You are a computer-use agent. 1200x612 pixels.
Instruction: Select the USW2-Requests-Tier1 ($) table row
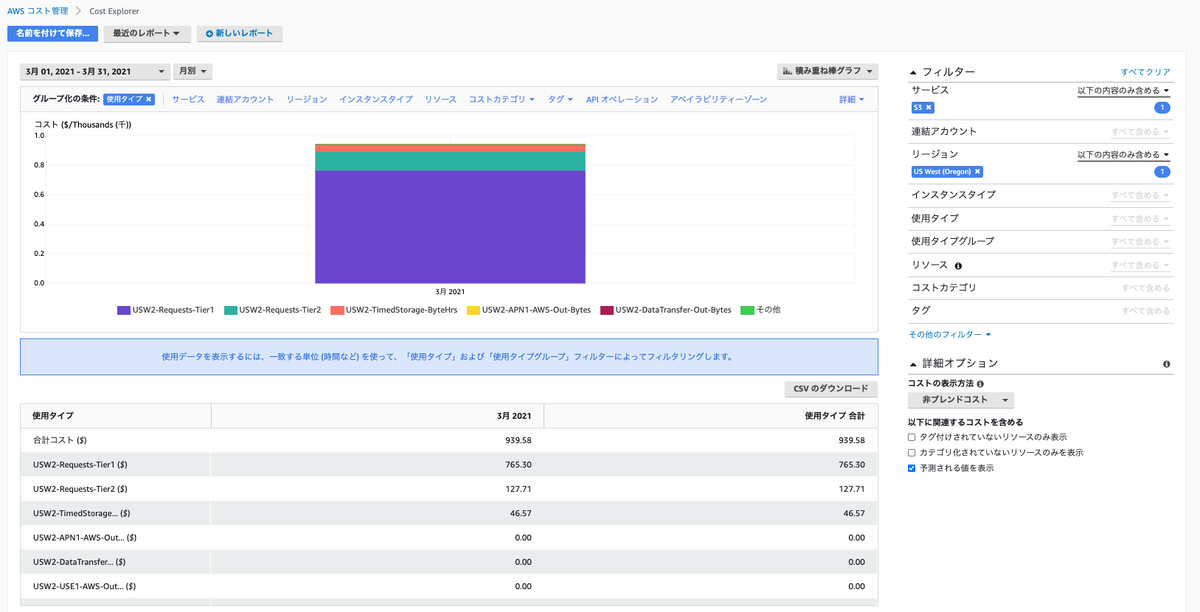[449, 464]
